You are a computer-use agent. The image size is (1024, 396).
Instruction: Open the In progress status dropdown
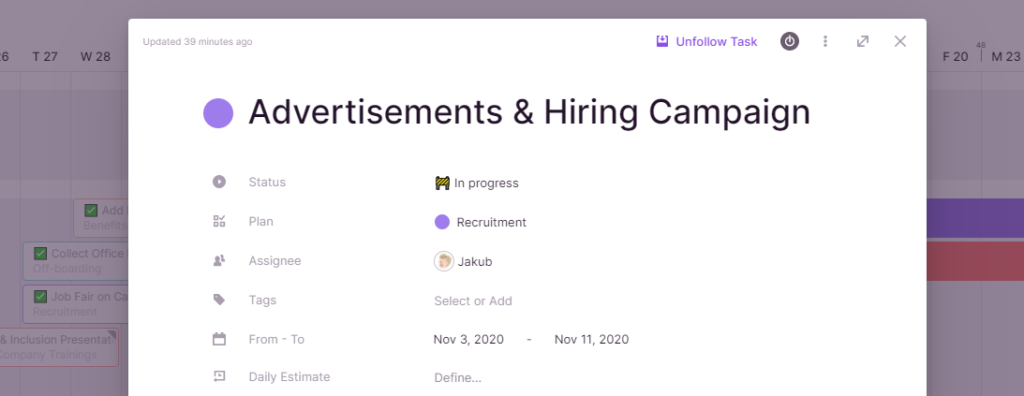click(x=477, y=183)
